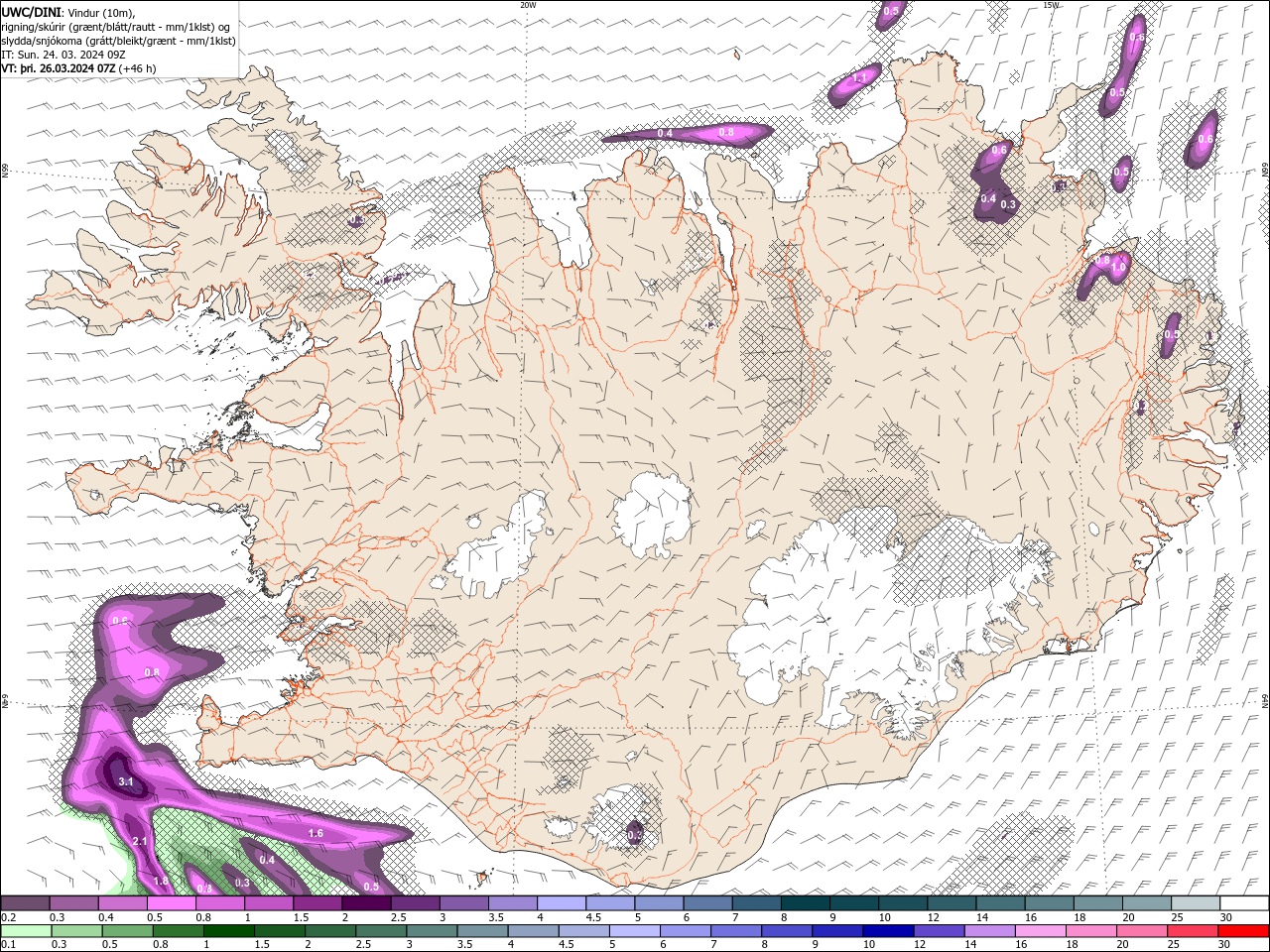Image resolution: width=1270 pixels, height=952 pixels.
Task: Pick the 0.8 swatch in the top snow legend
Action: [x=220, y=903]
